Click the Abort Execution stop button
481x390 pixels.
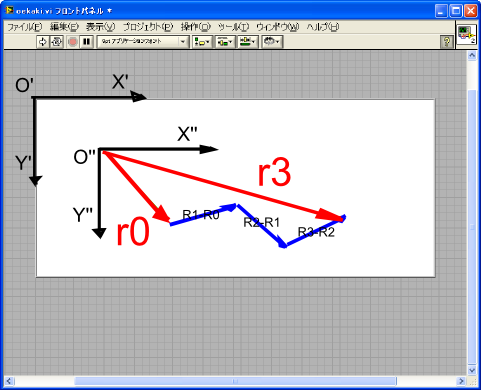73,42
